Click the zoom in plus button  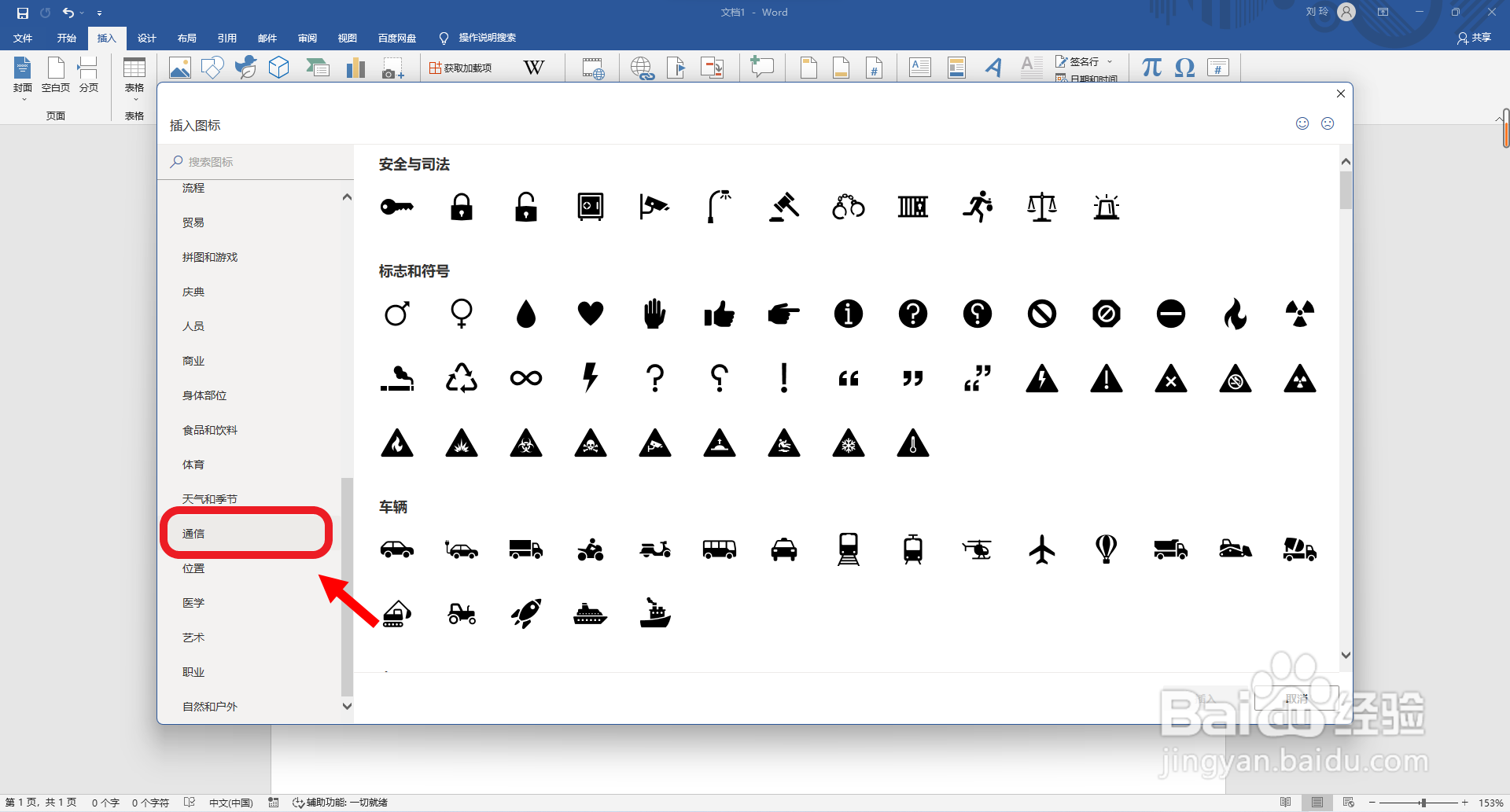coord(1465,803)
